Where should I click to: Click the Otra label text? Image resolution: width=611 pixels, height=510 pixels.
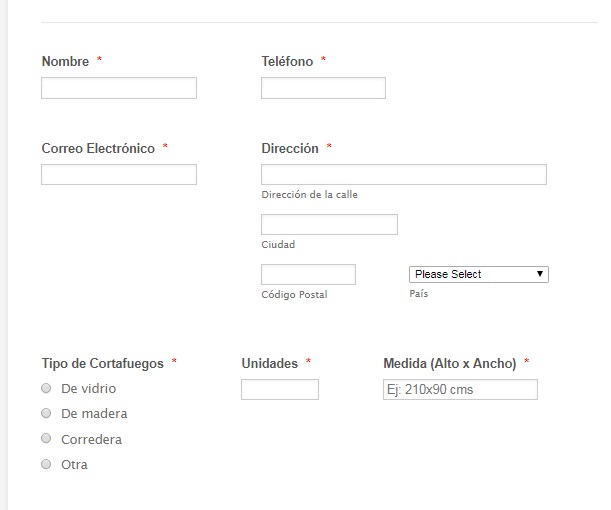pyautogui.click(x=74, y=464)
